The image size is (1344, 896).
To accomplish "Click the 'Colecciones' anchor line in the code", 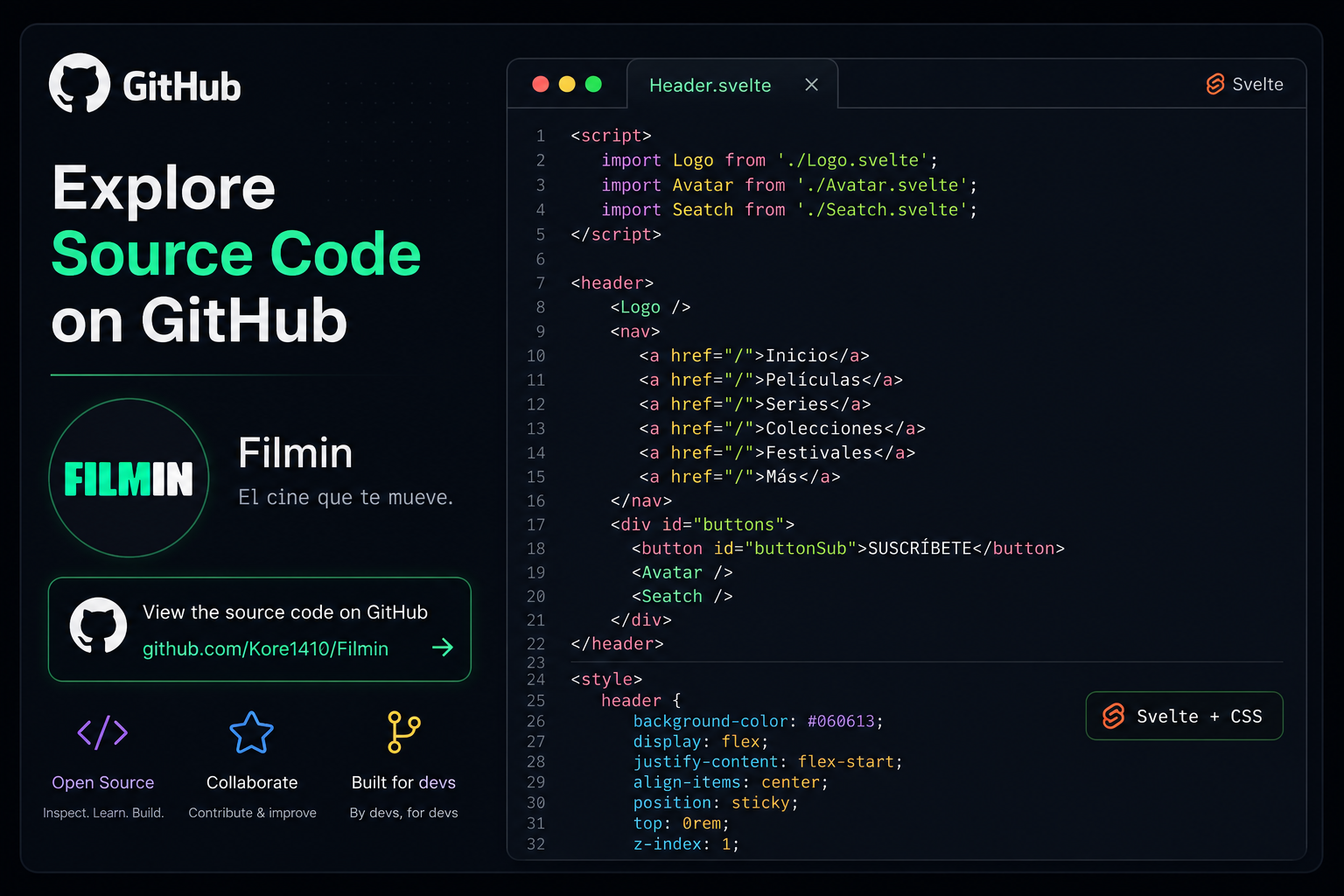I will [782, 428].
